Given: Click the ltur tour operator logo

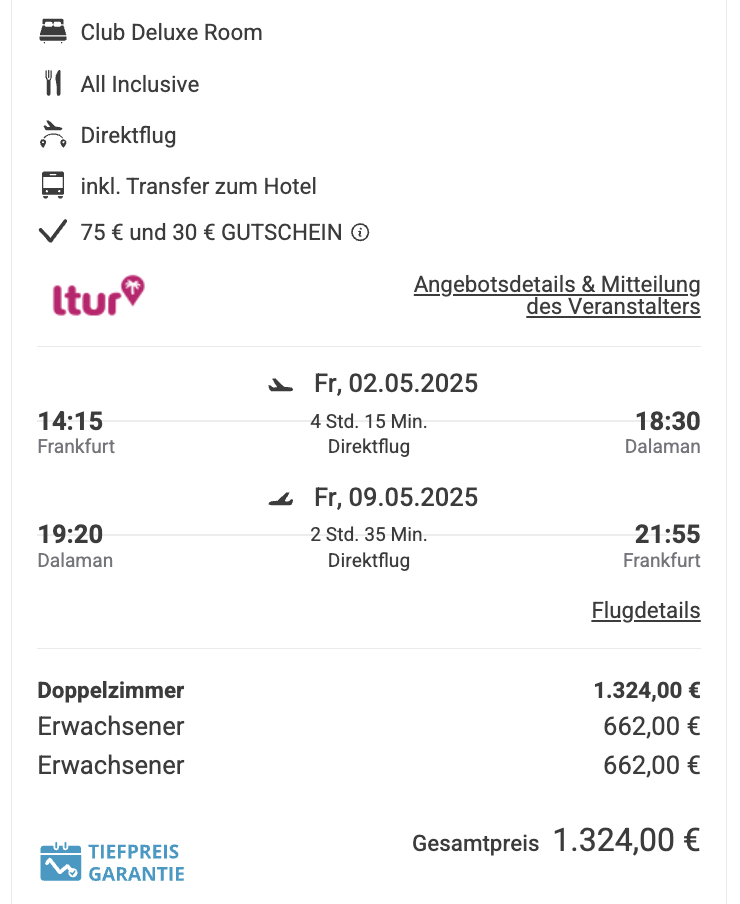Looking at the screenshot, I should pyautogui.click(x=98, y=296).
